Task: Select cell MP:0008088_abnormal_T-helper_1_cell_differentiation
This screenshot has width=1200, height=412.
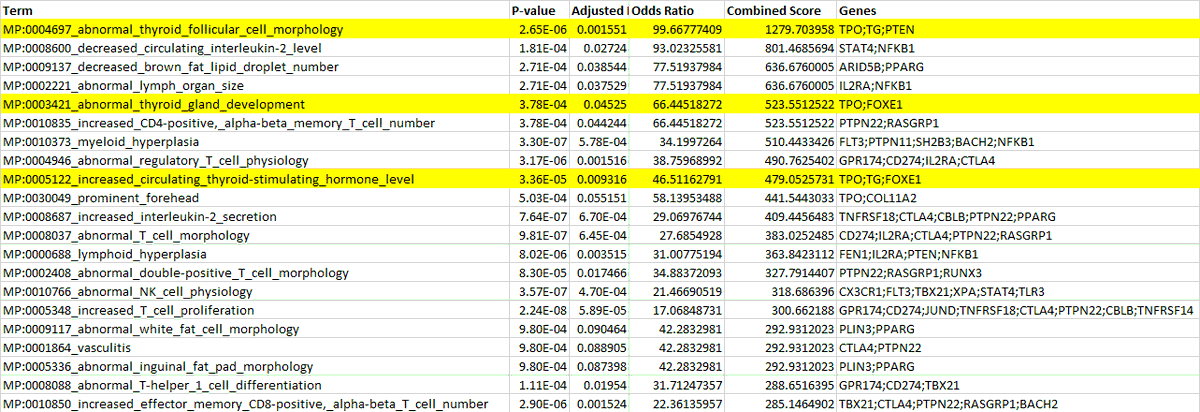Action: (253, 385)
